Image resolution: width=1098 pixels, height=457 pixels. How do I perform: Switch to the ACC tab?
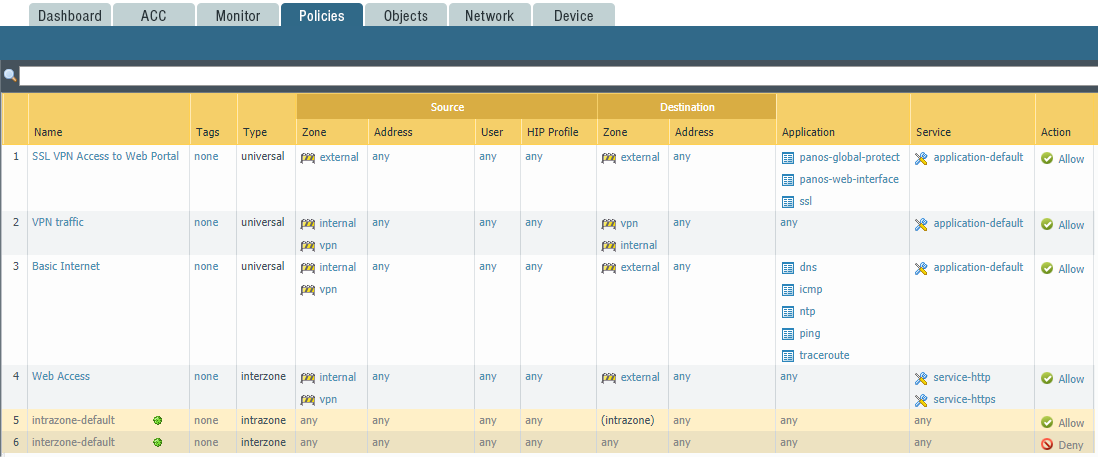tap(153, 15)
